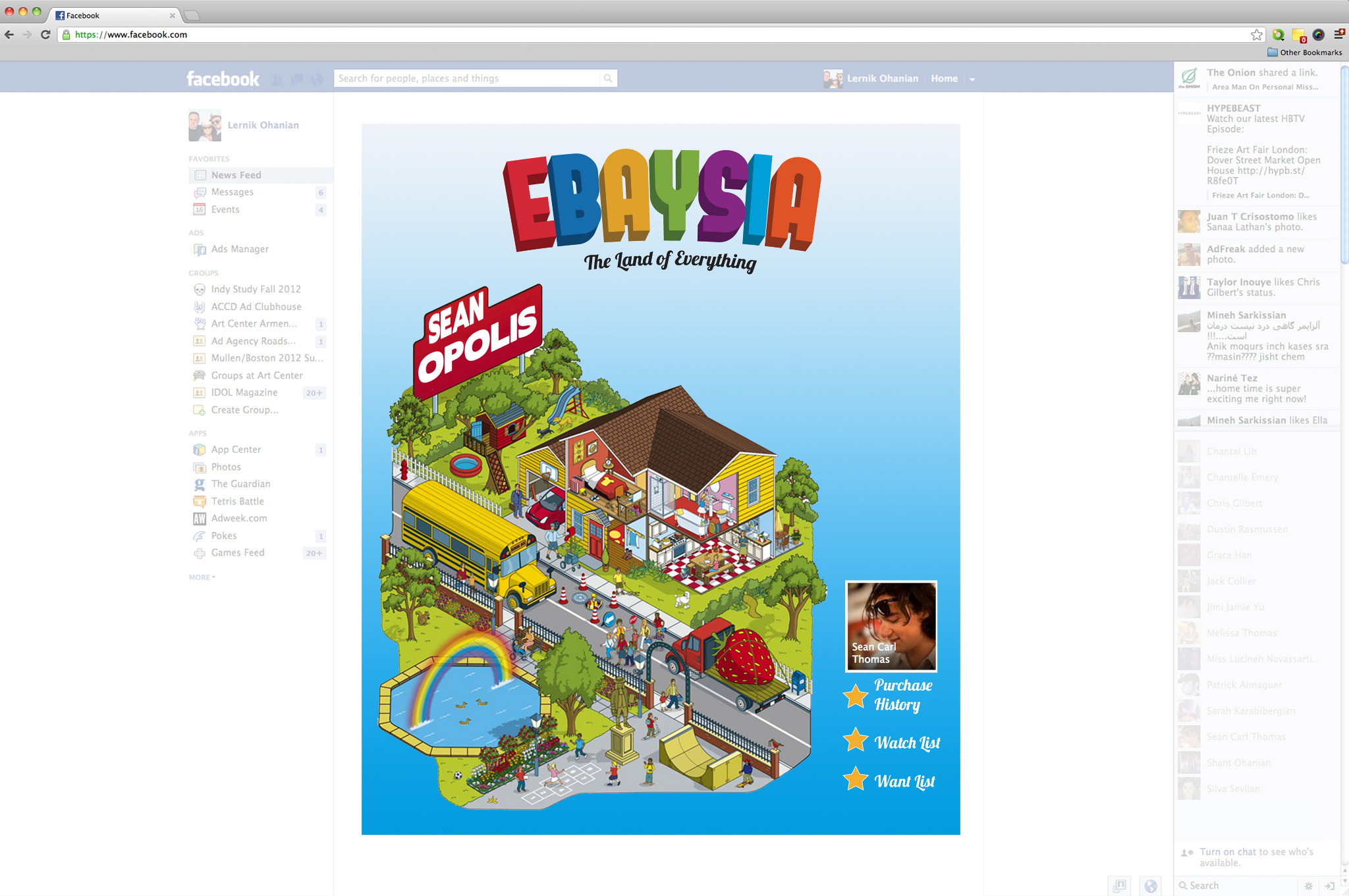This screenshot has width=1349, height=896.
Task: Click the bottom bar window icon
Action: [x=1120, y=886]
